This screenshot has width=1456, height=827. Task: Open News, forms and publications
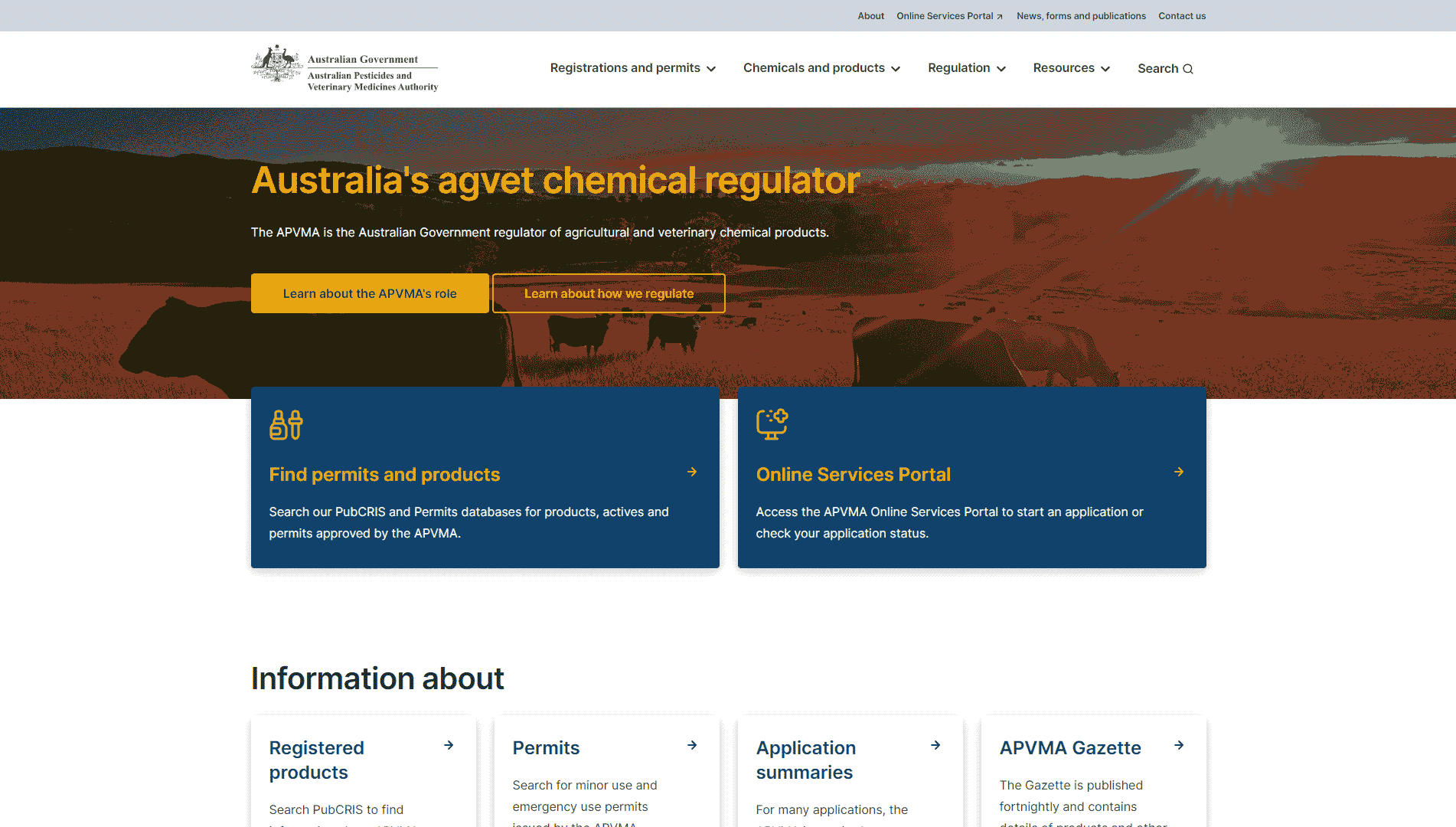[1081, 16]
